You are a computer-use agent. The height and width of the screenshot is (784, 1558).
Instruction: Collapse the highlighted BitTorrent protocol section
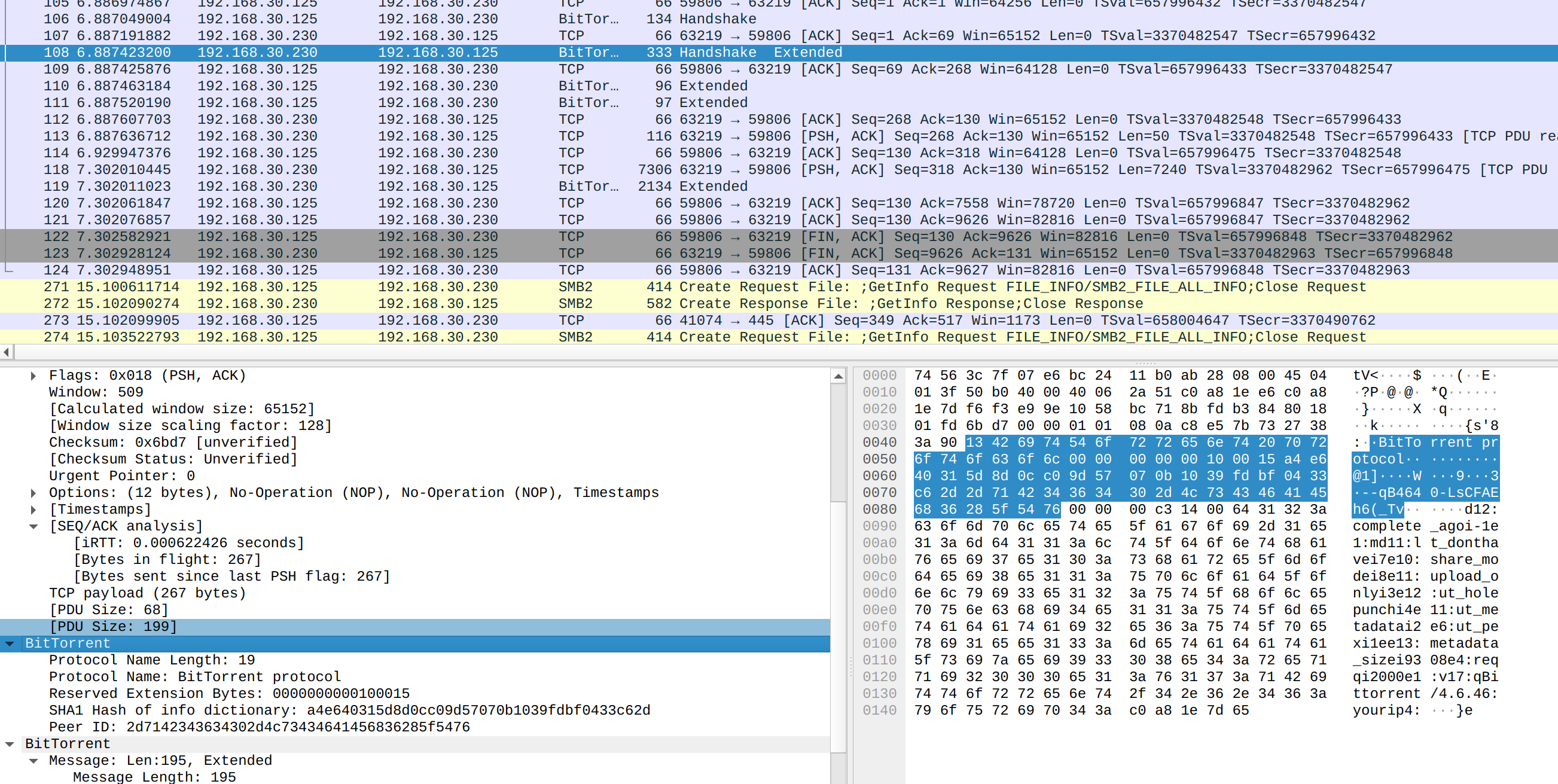point(10,643)
